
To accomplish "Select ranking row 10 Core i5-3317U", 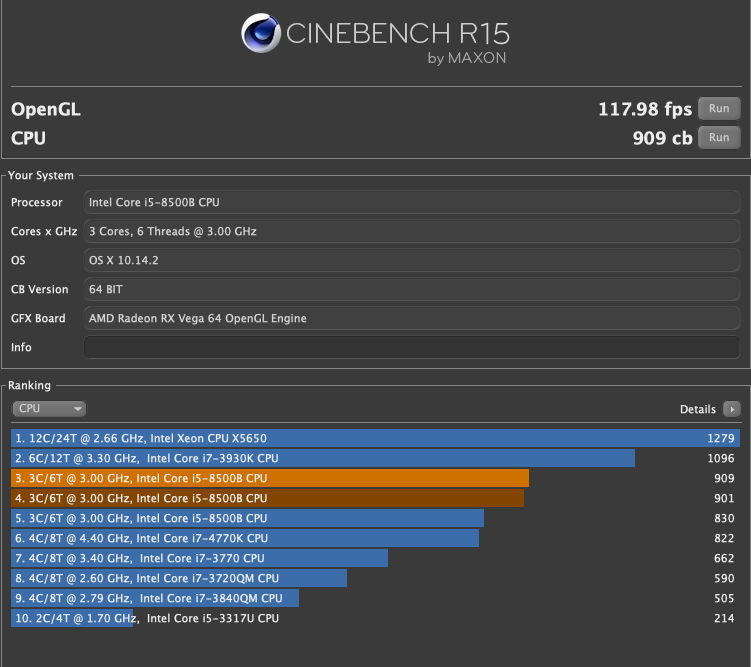I will coord(376,618).
